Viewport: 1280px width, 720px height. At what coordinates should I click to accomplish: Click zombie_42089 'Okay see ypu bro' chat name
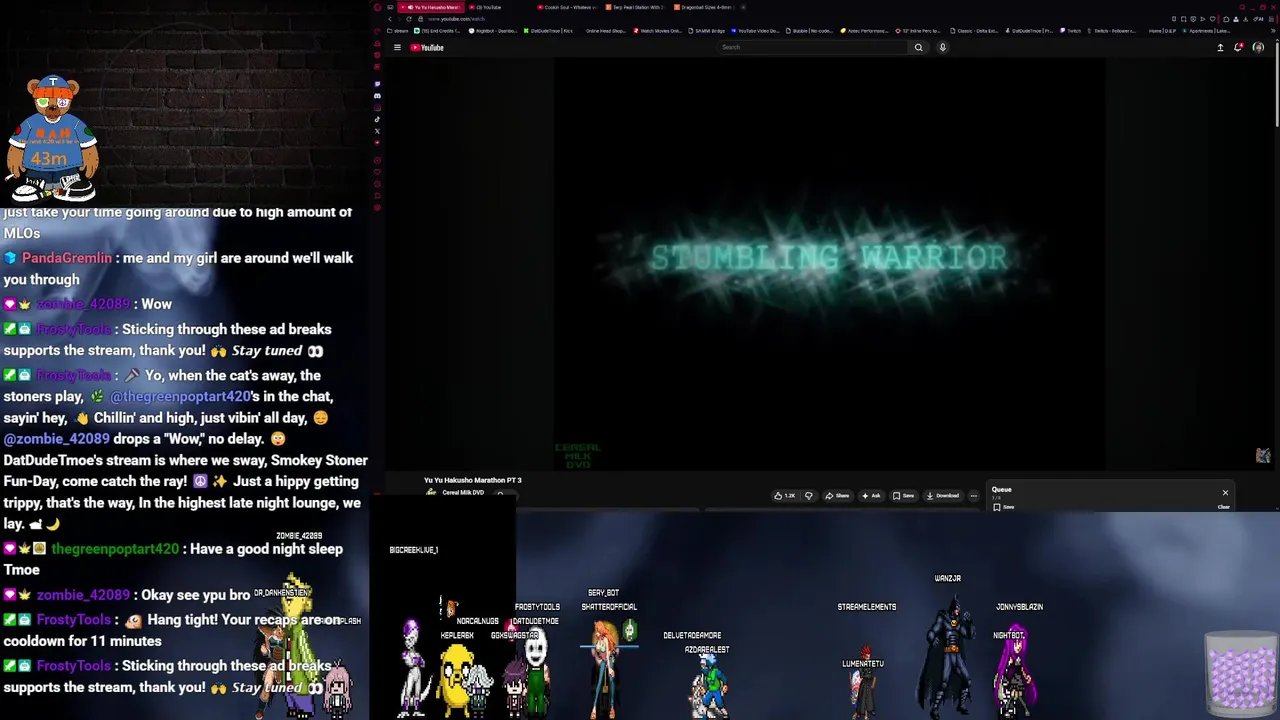[83, 595]
